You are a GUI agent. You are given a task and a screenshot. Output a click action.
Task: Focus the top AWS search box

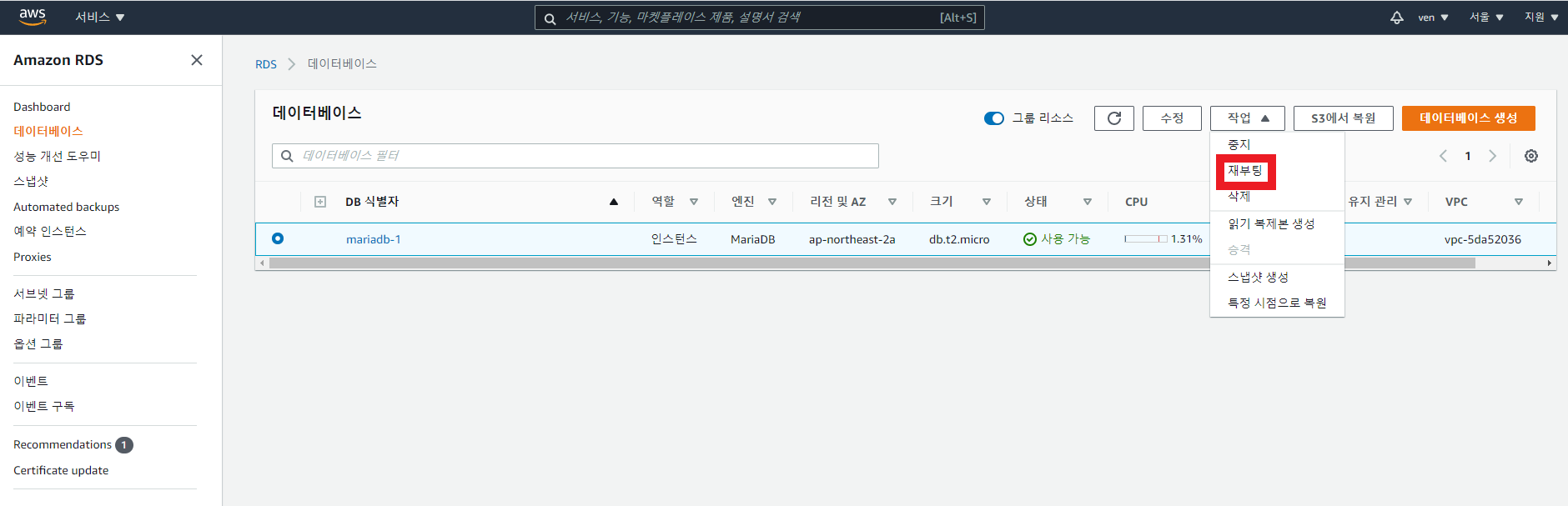[x=760, y=18]
